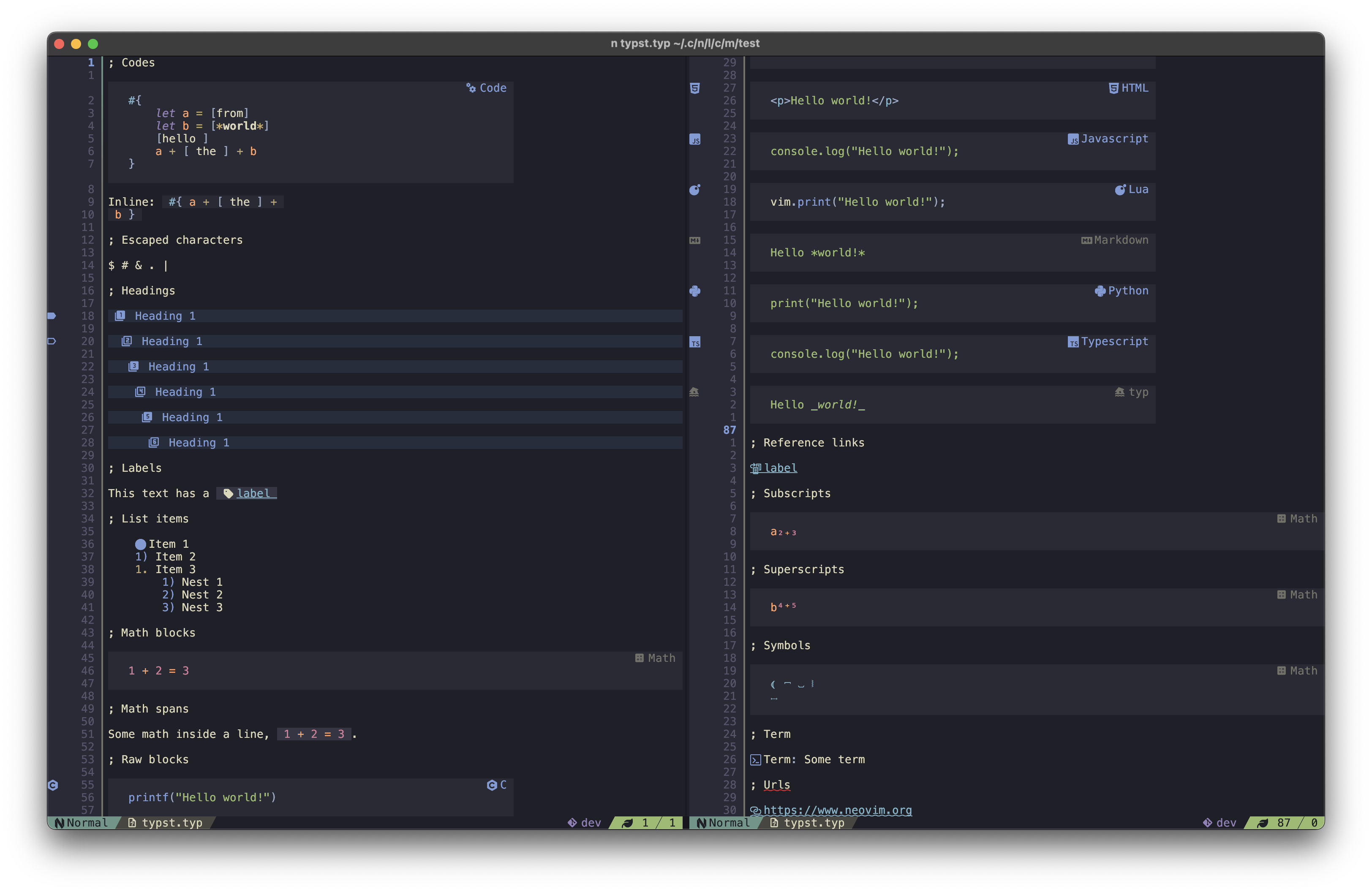Click the Lua language label icon
Image resolution: width=1372 pixels, height=892 pixels.
(1119, 190)
